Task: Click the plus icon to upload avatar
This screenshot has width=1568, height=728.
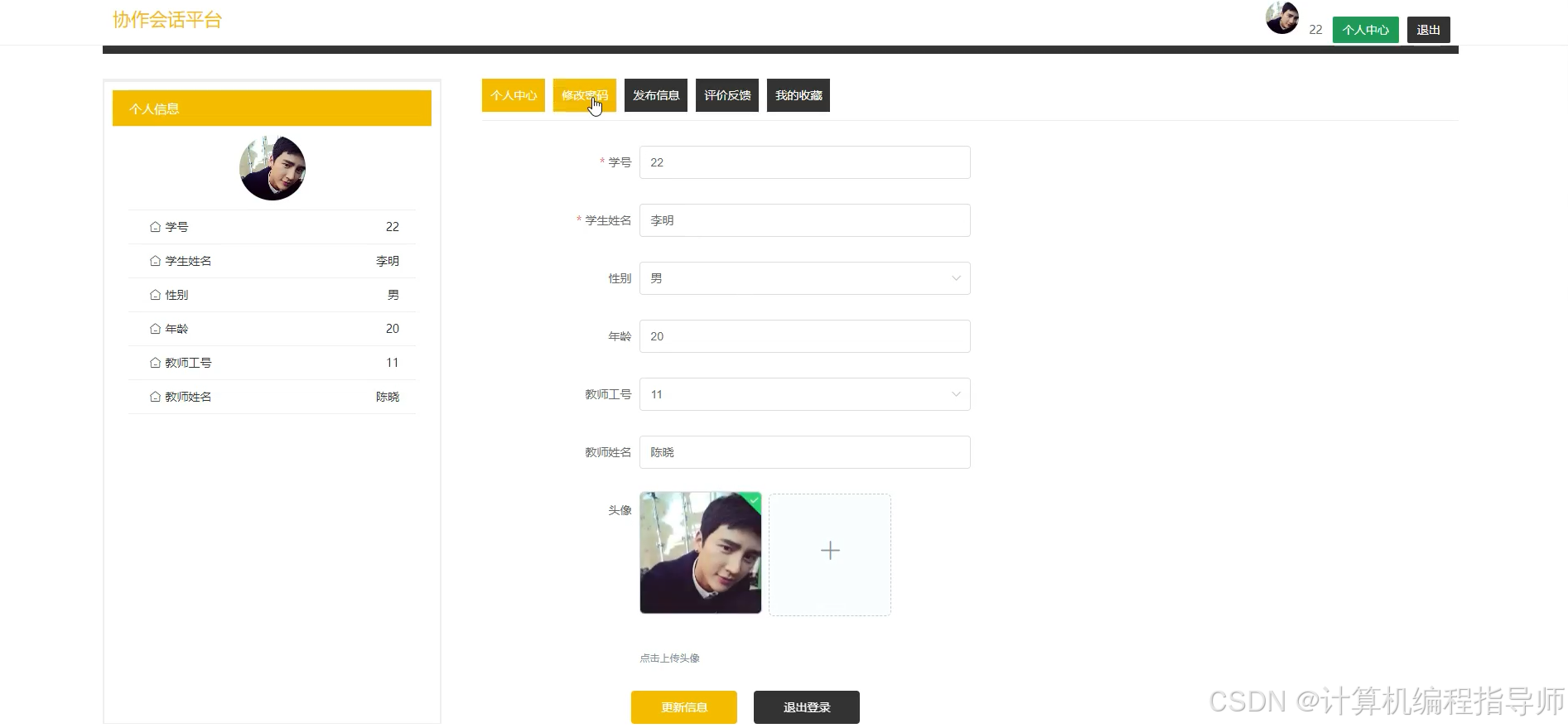Action: pyautogui.click(x=830, y=551)
